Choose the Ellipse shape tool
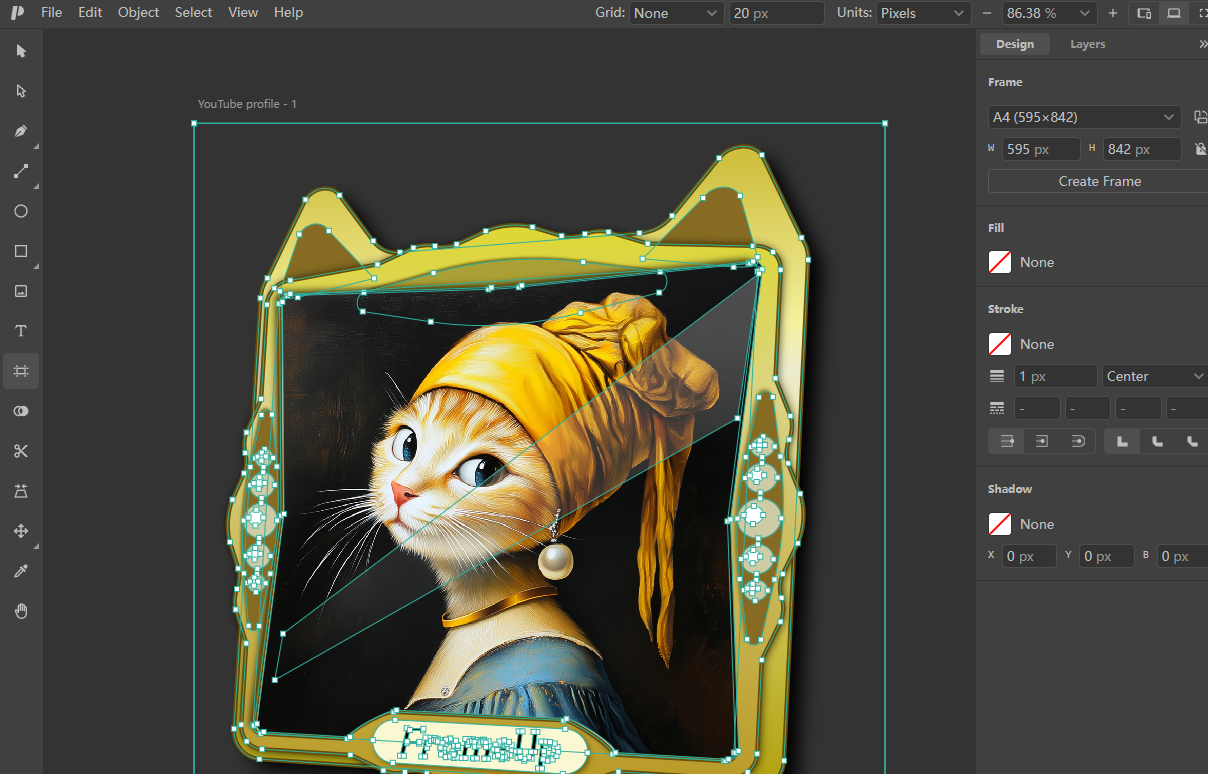 [21, 211]
